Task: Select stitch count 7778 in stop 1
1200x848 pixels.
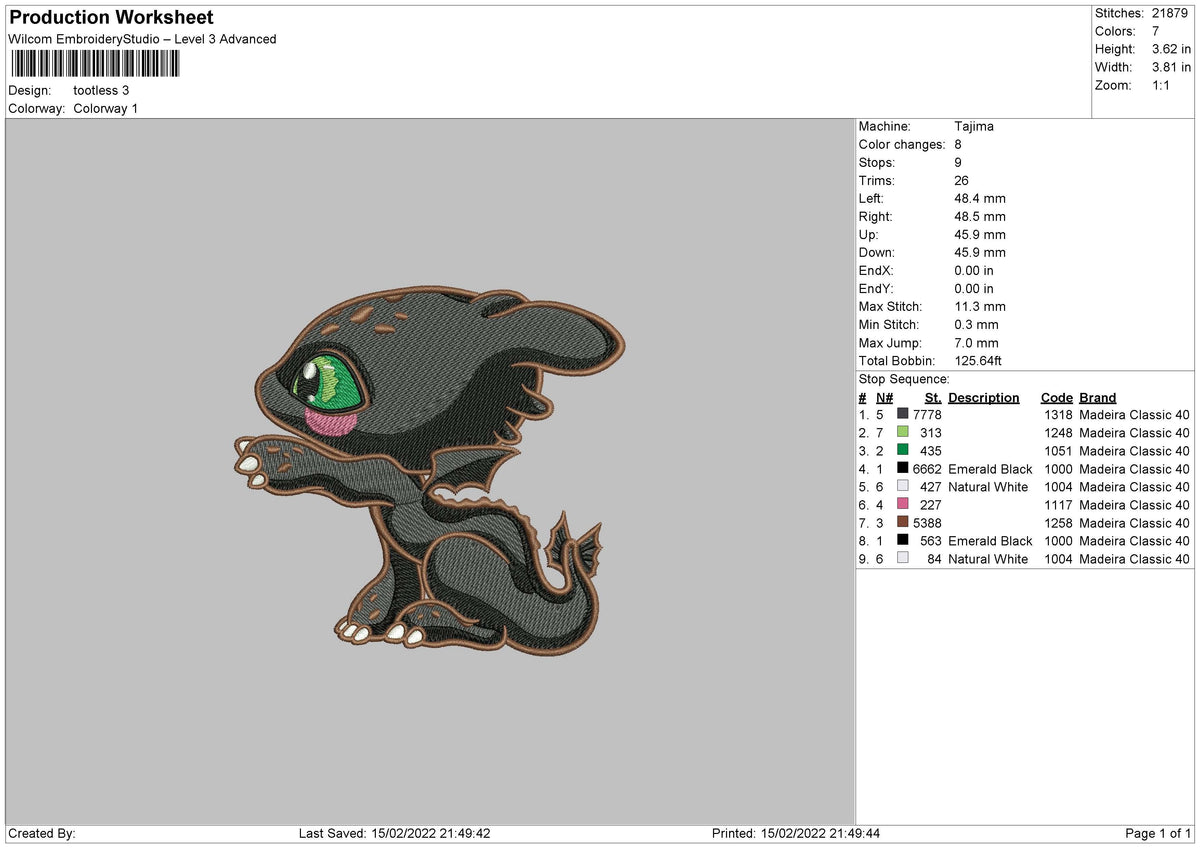Action: coord(927,414)
